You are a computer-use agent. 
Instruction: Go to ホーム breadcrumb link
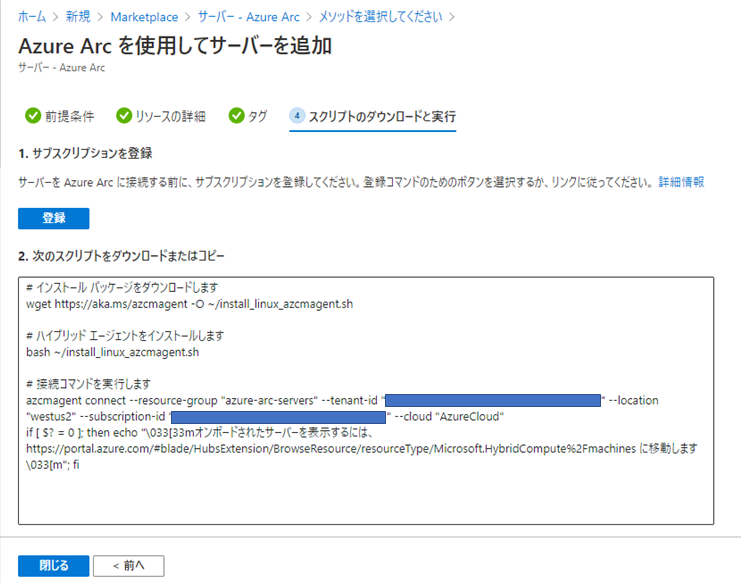coord(32,17)
